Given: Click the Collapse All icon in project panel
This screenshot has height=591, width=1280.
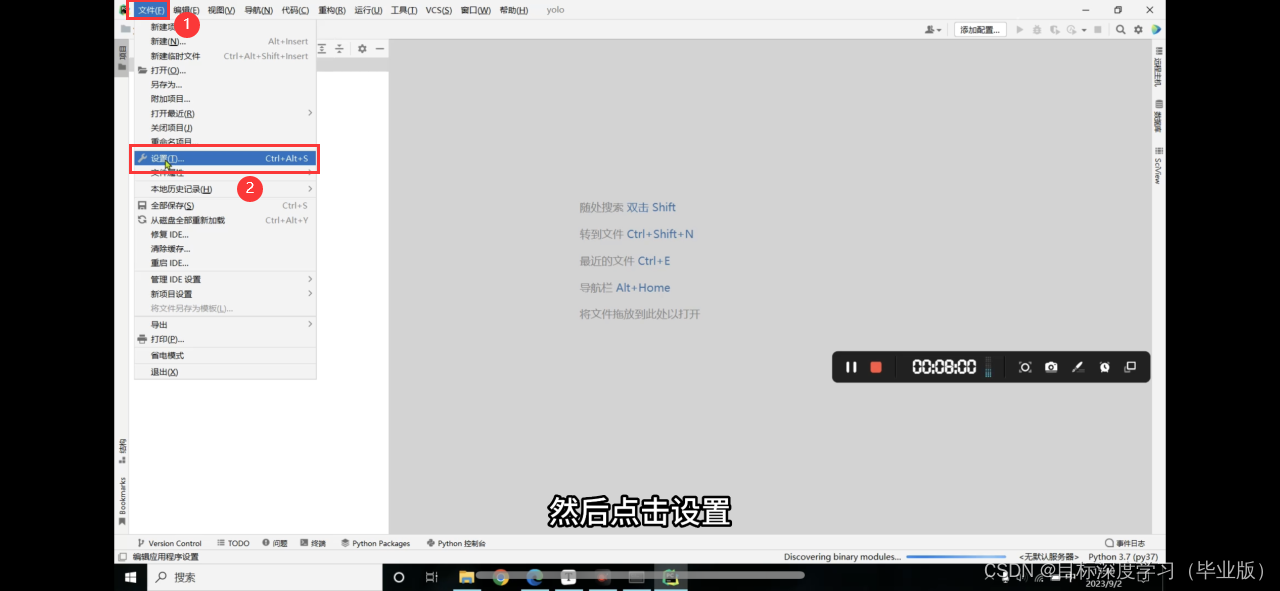Looking at the screenshot, I should pyautogui.click(x=339, y=48).
